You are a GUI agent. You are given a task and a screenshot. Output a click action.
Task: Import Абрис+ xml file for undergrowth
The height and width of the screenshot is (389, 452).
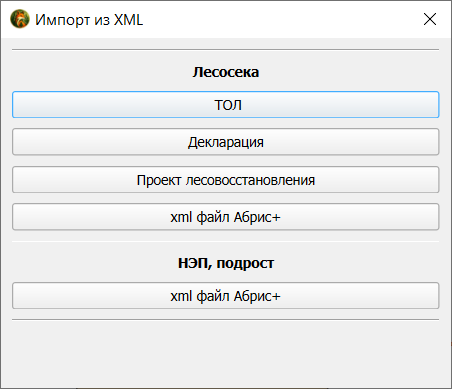click(x=226, y=296)
